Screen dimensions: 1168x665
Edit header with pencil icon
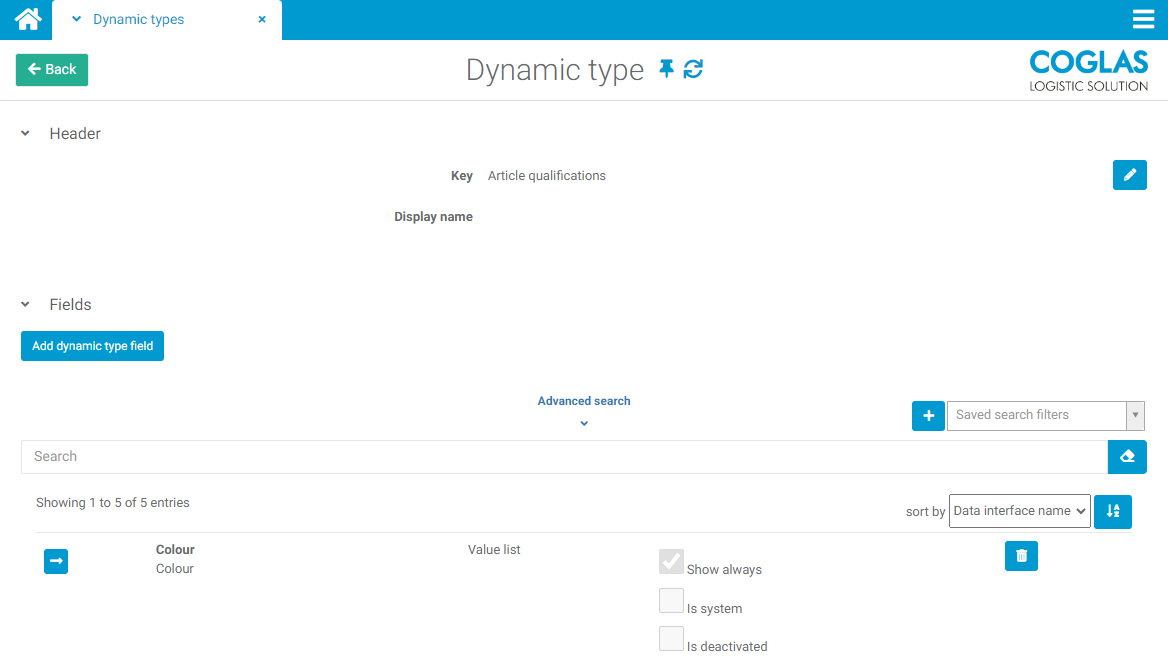[x=1129, y=175]
